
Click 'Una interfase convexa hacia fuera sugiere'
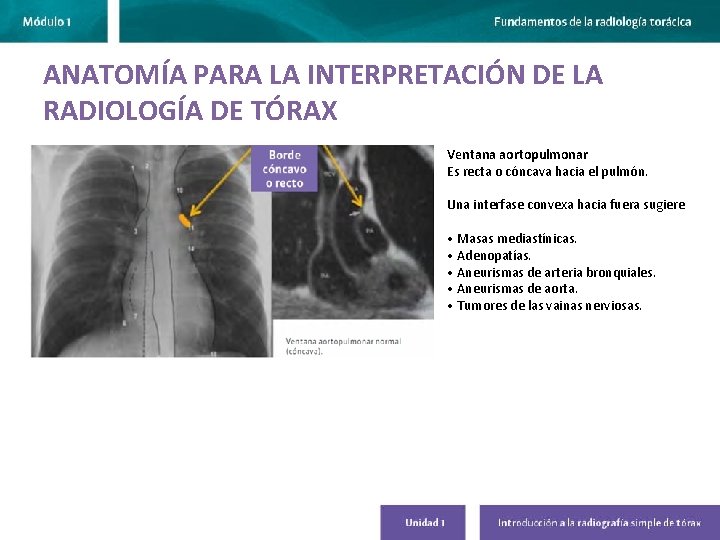[x=566, y=204]
